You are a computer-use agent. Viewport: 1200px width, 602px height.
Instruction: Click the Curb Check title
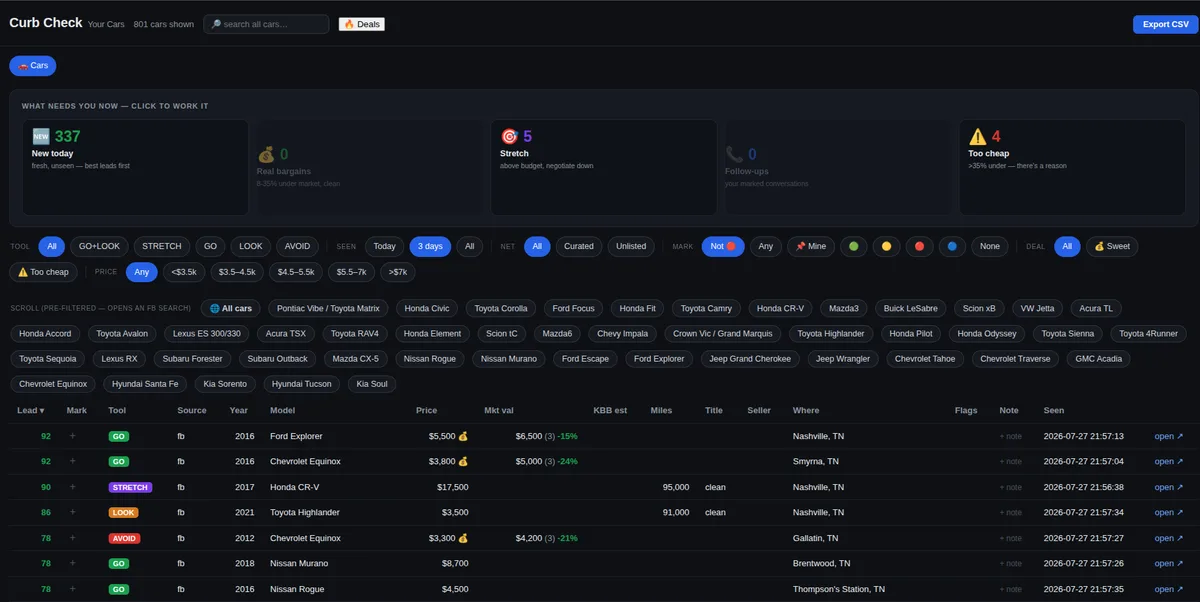[x=45, y=23]
